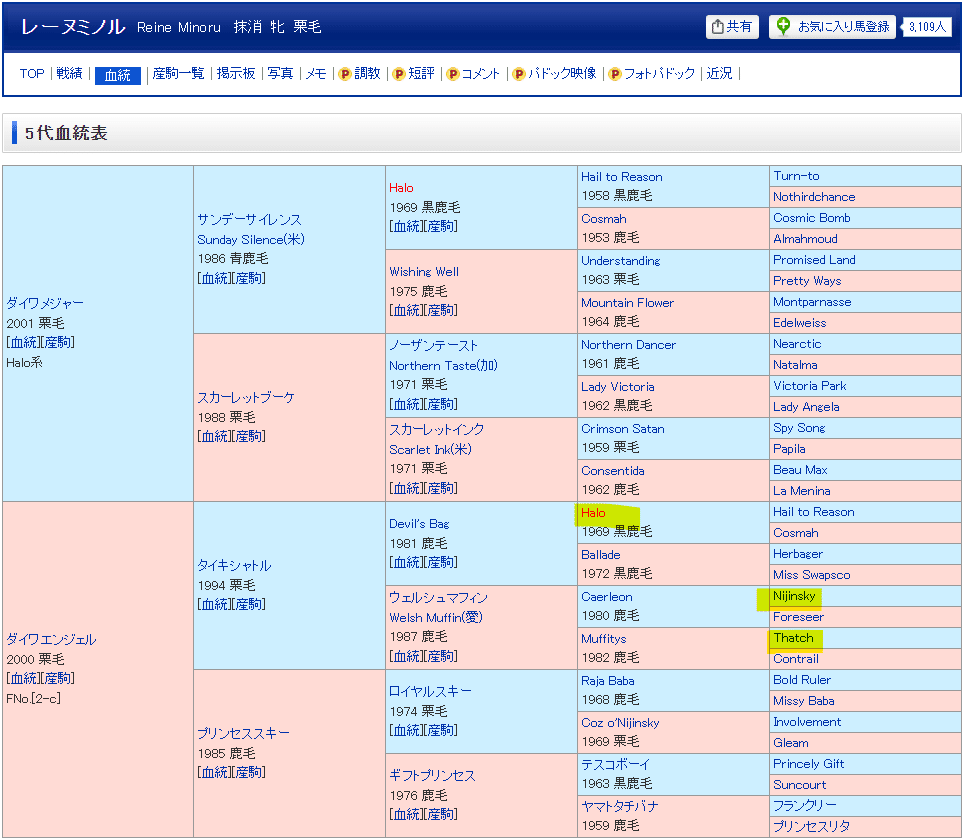
Task: Open the Lady Victoria link
Action: 617,386
